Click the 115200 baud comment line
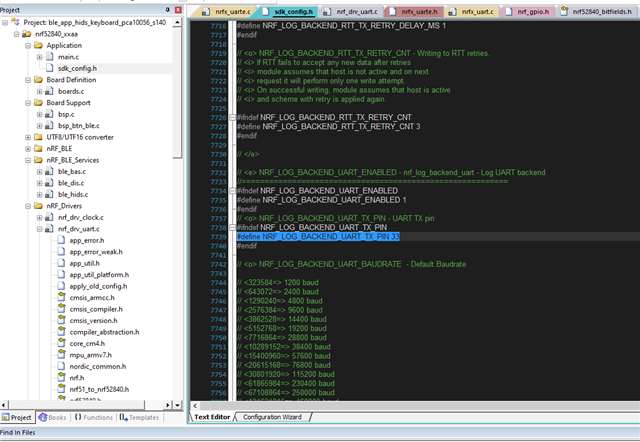Screen dimensions: 640x442 point(285,374)
